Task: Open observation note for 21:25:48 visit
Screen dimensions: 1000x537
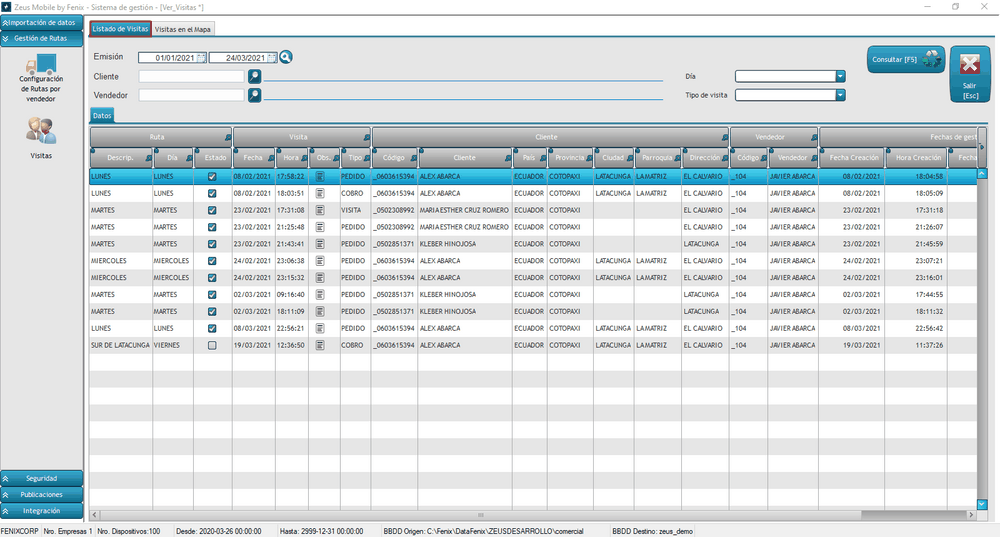Action: 320,227
